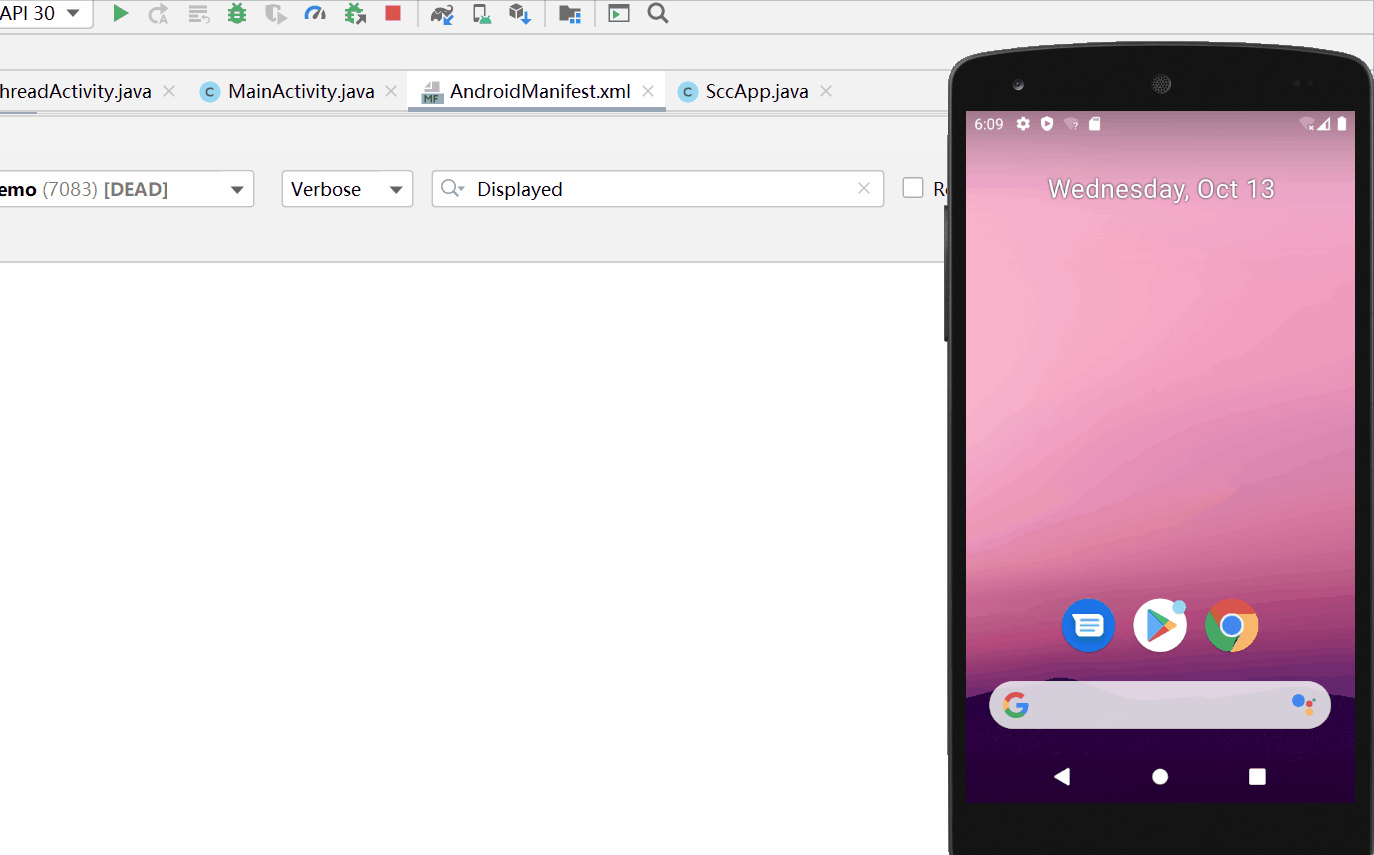Close the SccApp.java tab
Viewport: 1374px width, 855px height.
click(x=826, y=91)
